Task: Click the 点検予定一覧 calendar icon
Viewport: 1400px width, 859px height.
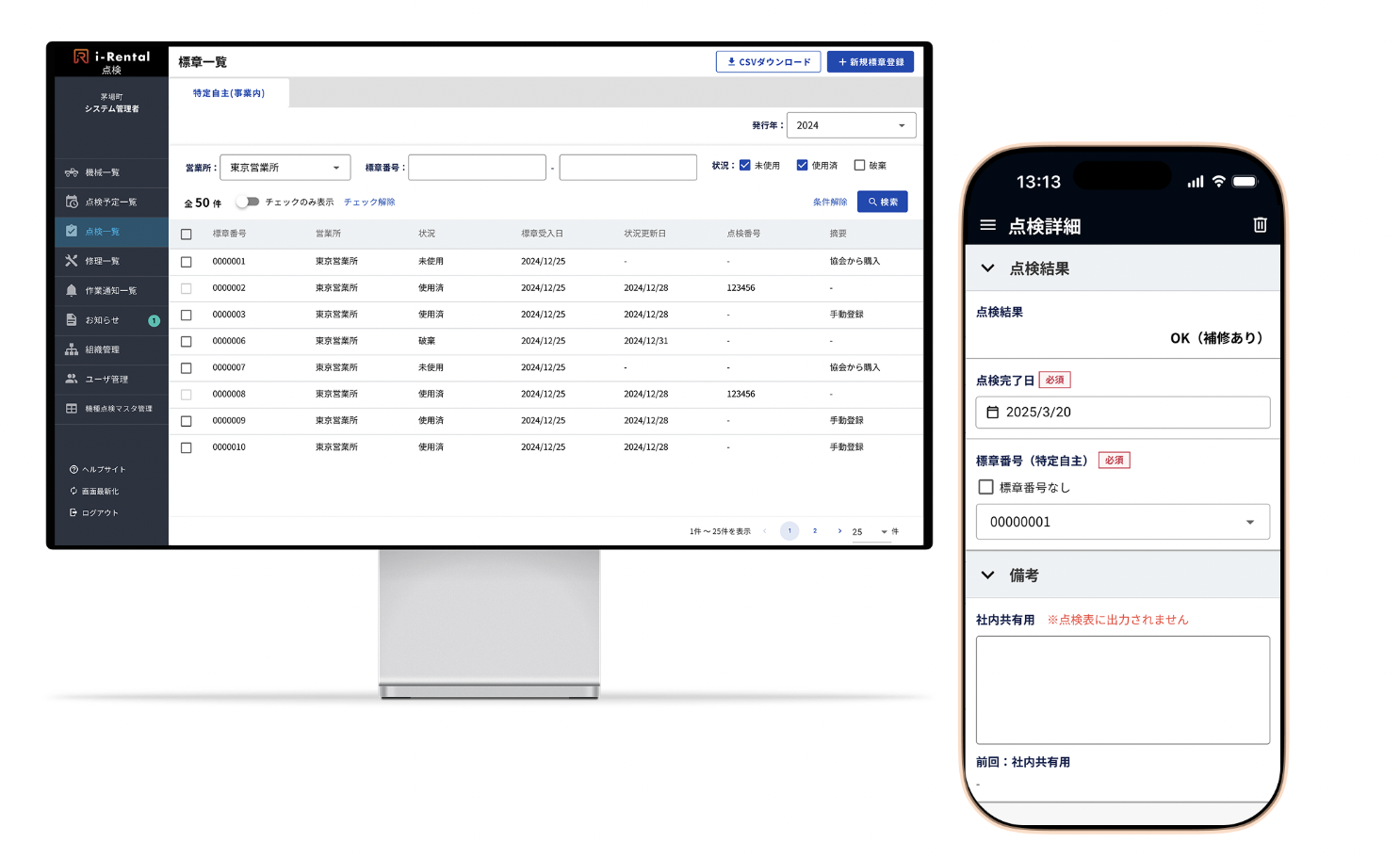Action: pyautogui.click(x=72, y=202)
